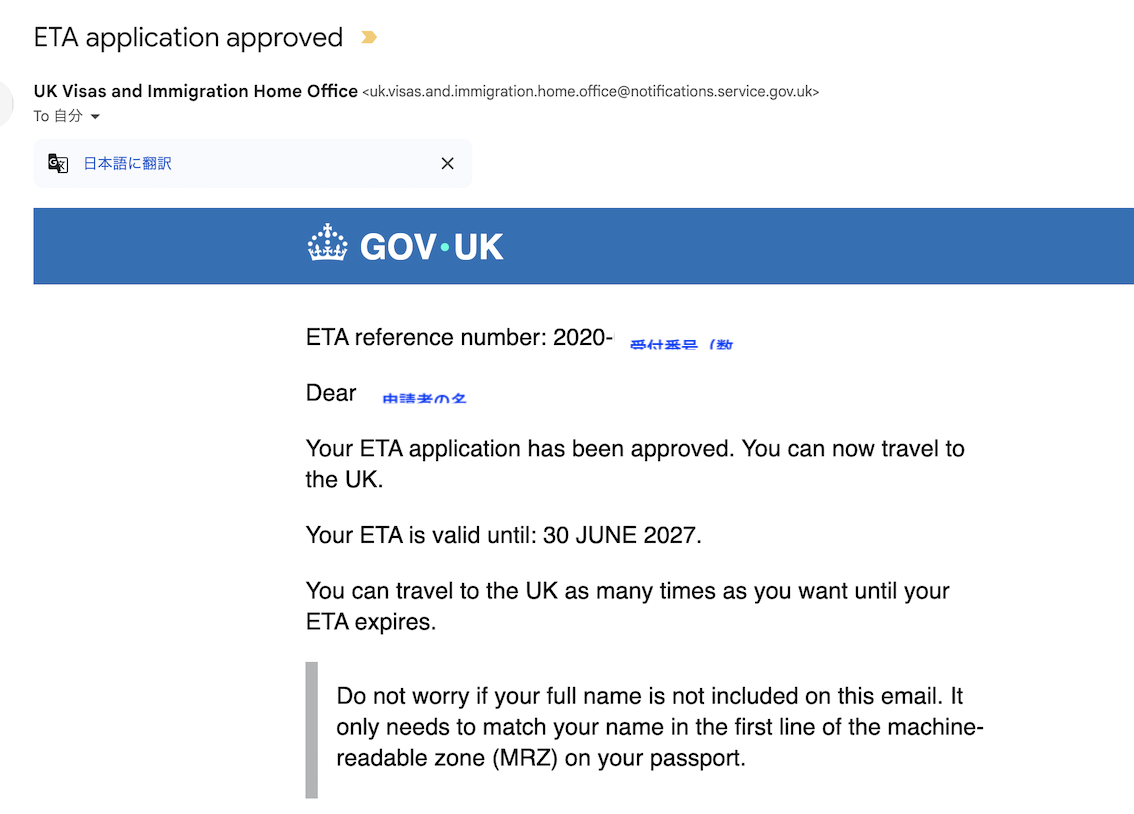Click the 日本語に翻訳 translate link
This screenshot has height=814, width=1134.
click(x=127, y=163)
